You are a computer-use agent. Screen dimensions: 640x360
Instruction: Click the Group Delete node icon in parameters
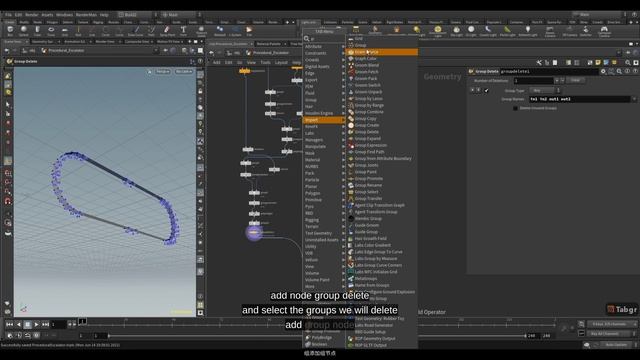pos(471,71)
